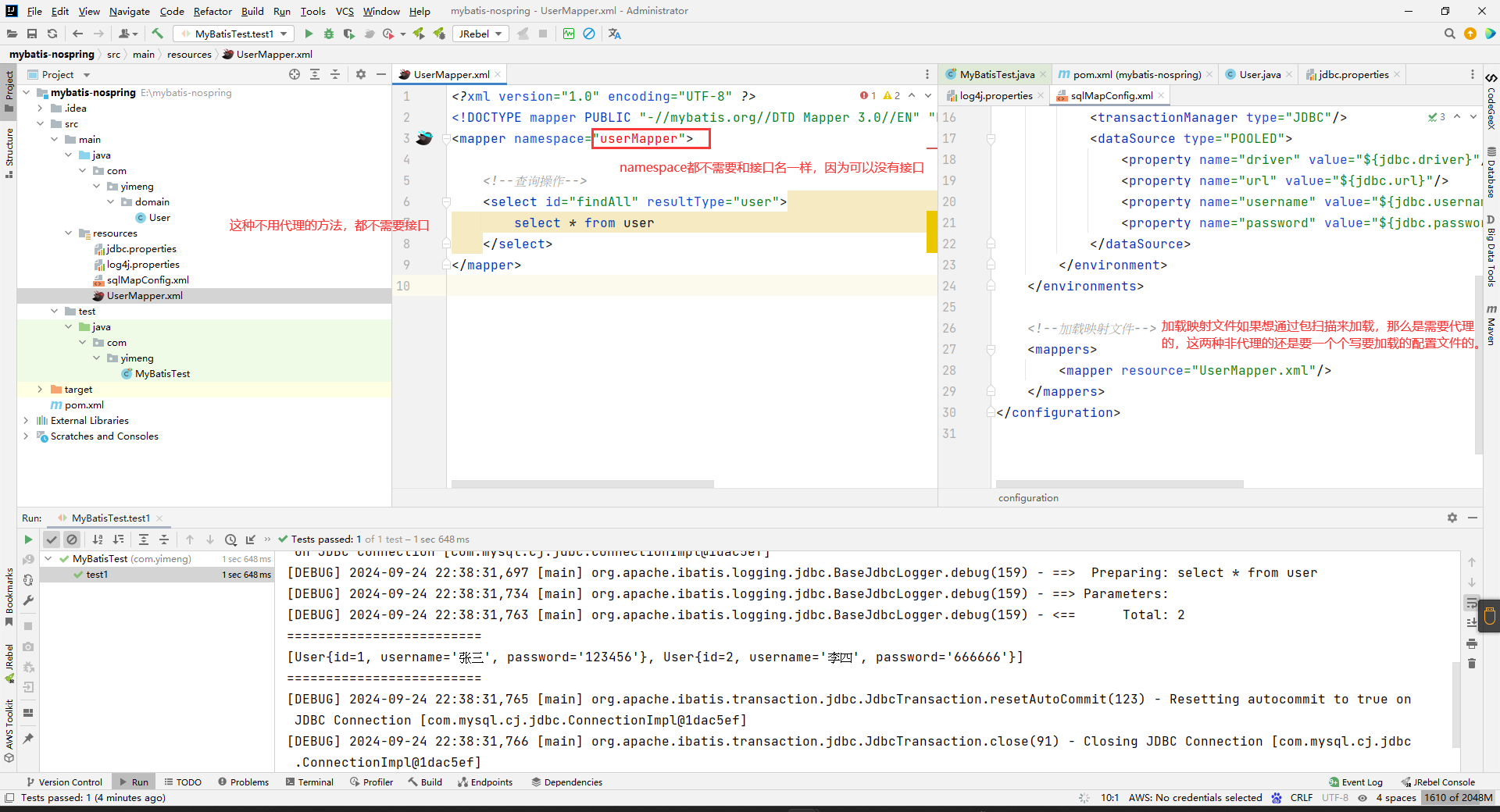Open Version Control tool window
The image size is (1500, 812).
click(64, 782)
